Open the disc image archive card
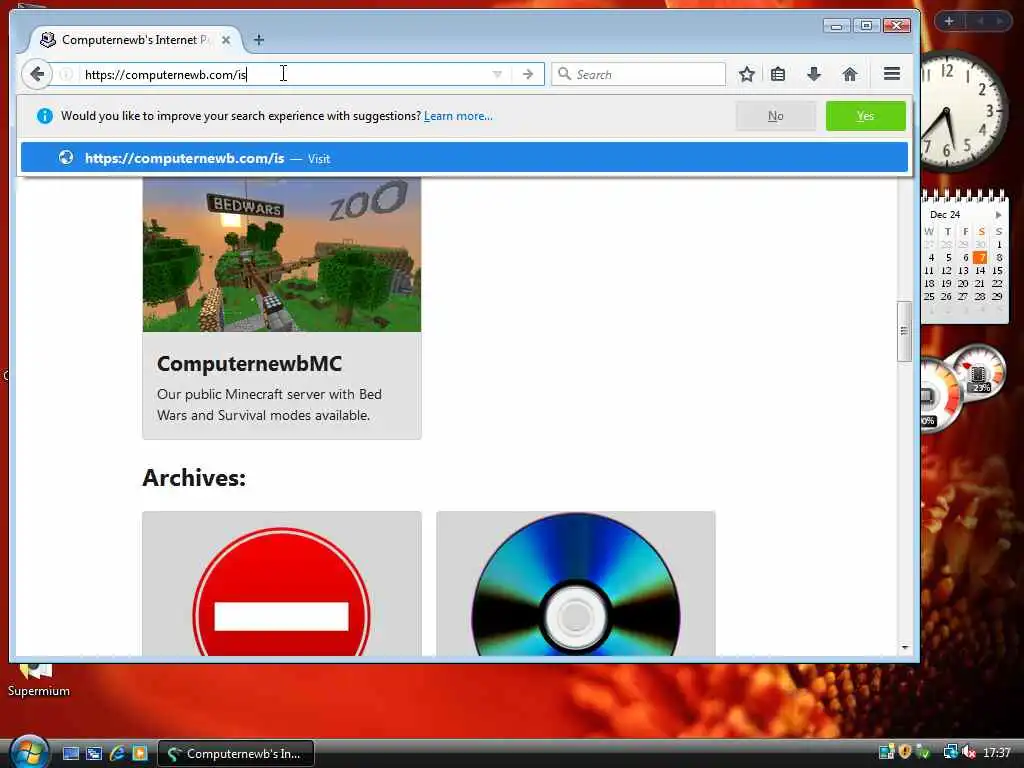This screenshot has width=1024, height=768. click(575, 584)
